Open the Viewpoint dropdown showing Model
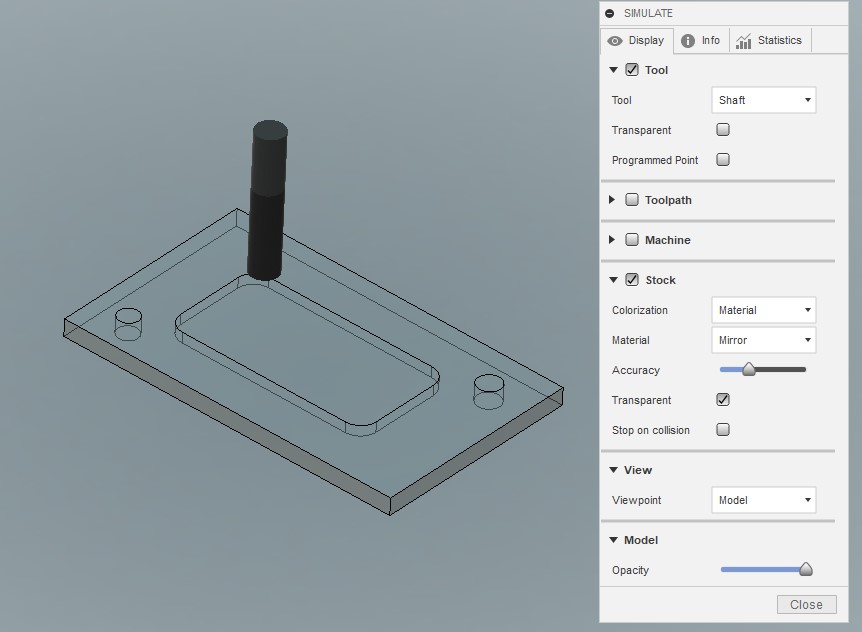The image size is (862, 632). click(764, 500)
